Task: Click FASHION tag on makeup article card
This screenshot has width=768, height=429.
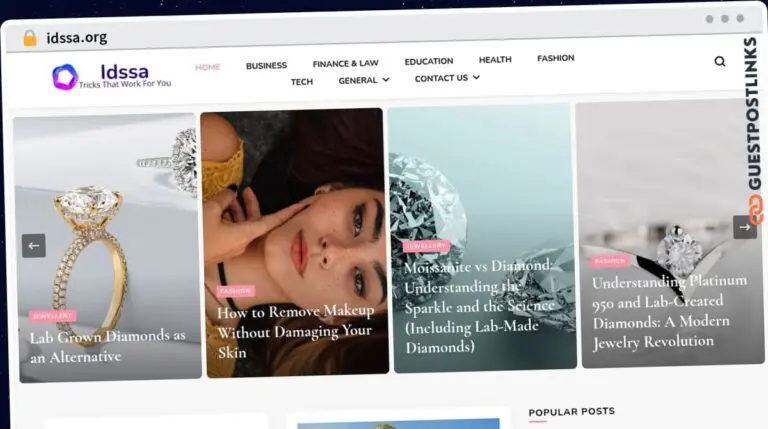Action: coord(236,291)
